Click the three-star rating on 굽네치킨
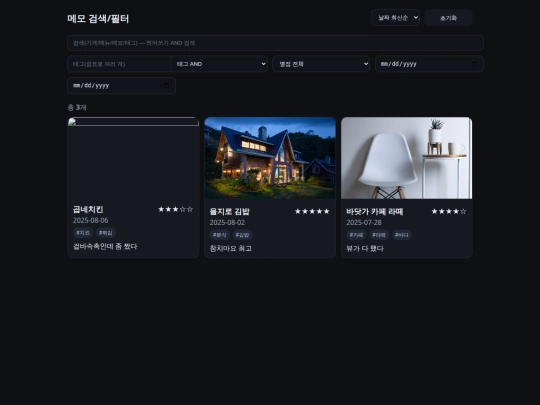The height and width of the screenshot is (405, 540). tap(176, 209)
